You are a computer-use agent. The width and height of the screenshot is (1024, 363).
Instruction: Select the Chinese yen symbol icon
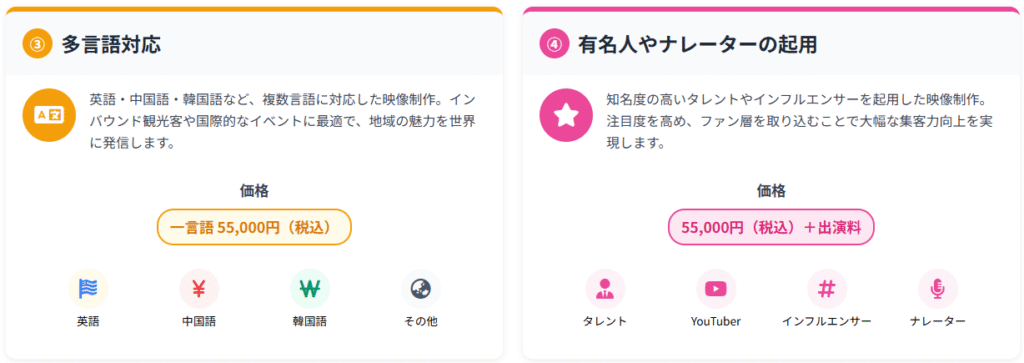point(199,289)
